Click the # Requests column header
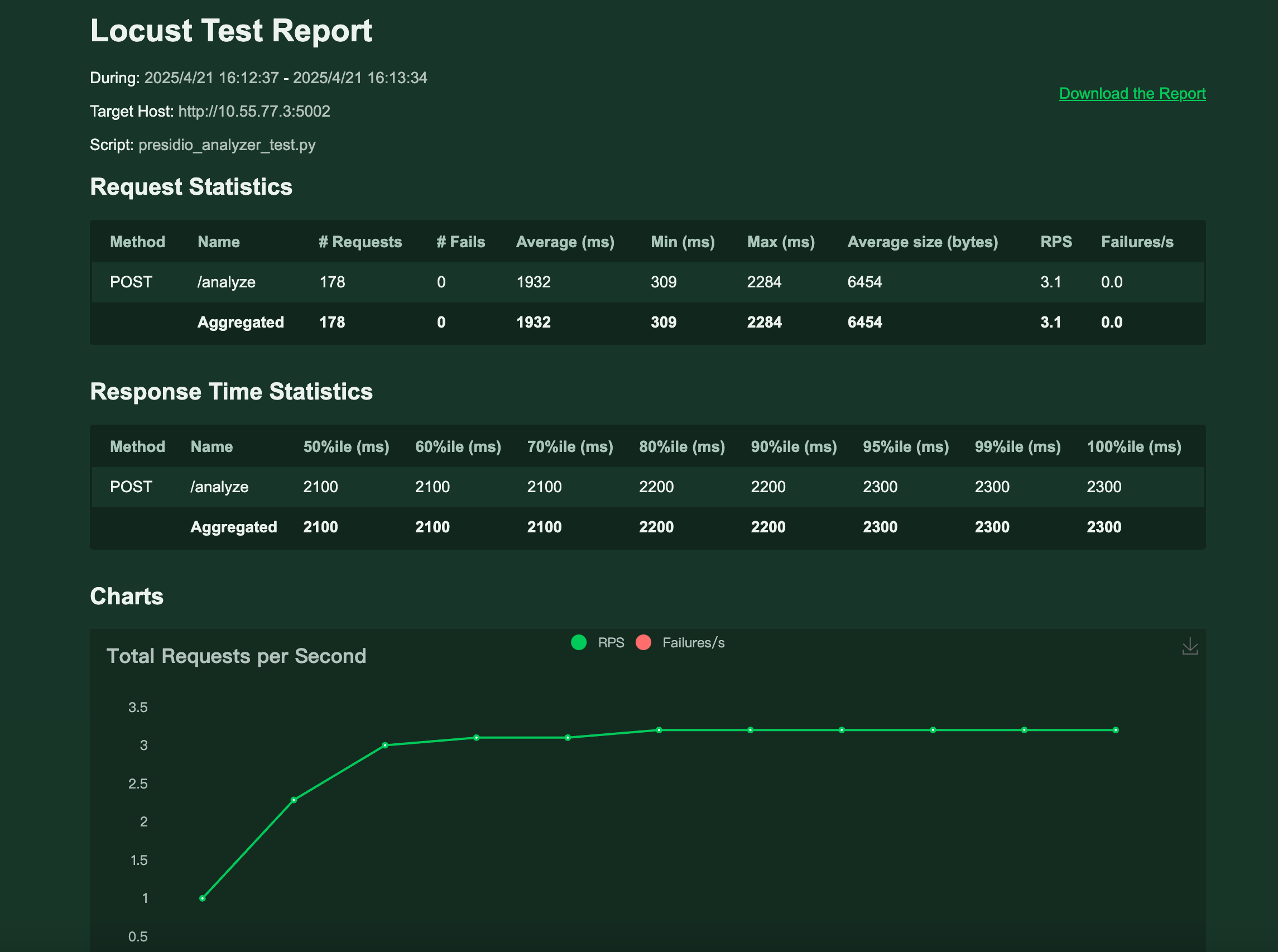1278x952 pixels. click(360, 242)
